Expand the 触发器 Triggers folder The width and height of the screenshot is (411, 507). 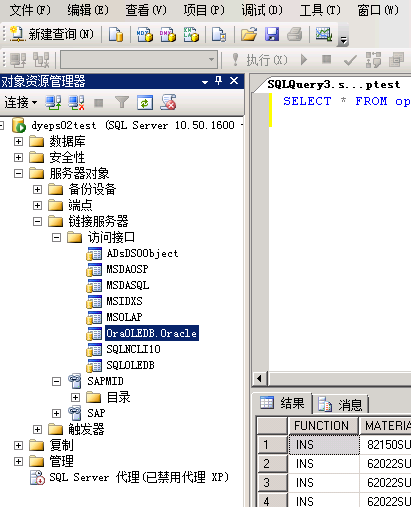[x=37, y=429]
